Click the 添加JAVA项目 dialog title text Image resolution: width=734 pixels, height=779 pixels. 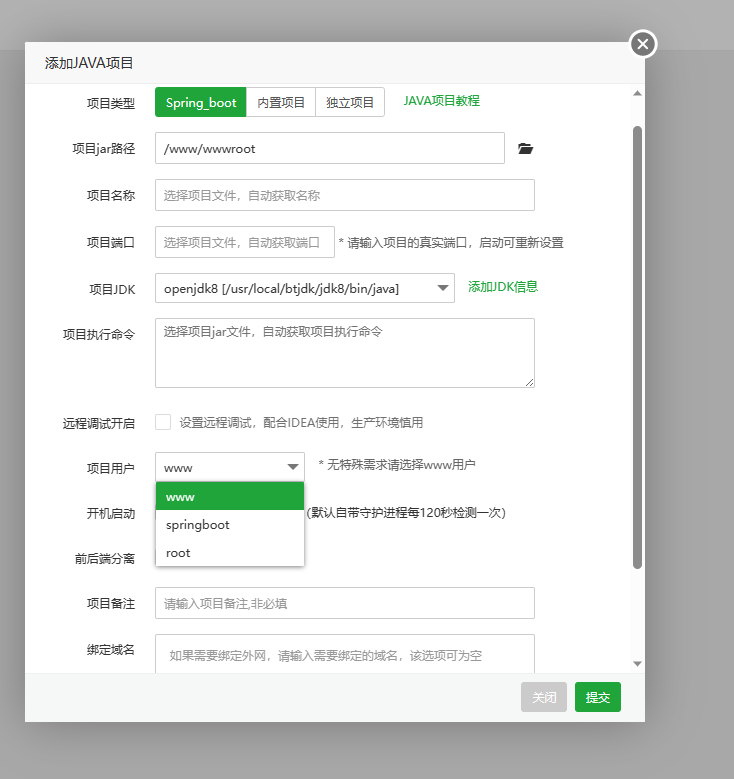tap(89, 63)
